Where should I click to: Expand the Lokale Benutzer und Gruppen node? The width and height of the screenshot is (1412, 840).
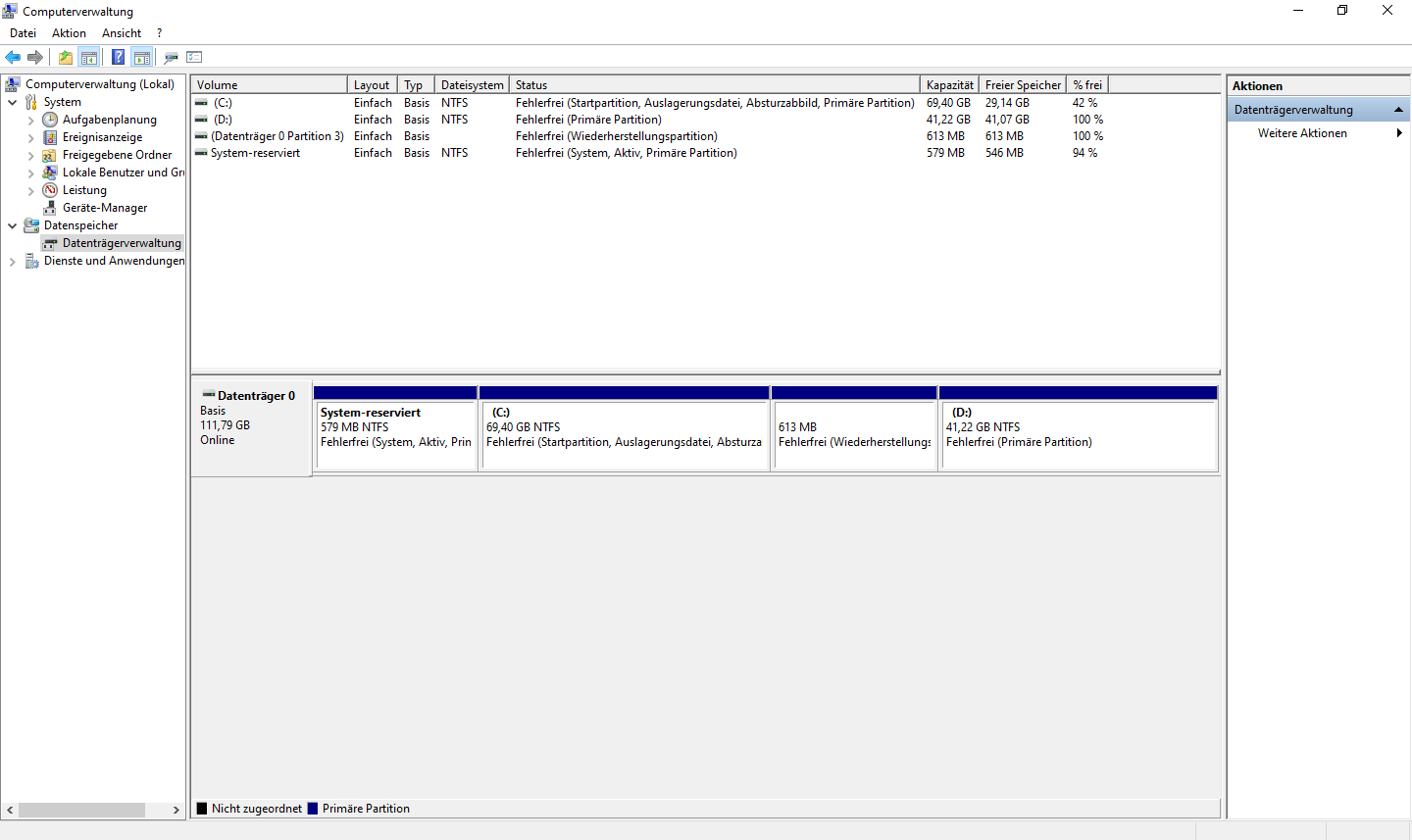[30, 173]
